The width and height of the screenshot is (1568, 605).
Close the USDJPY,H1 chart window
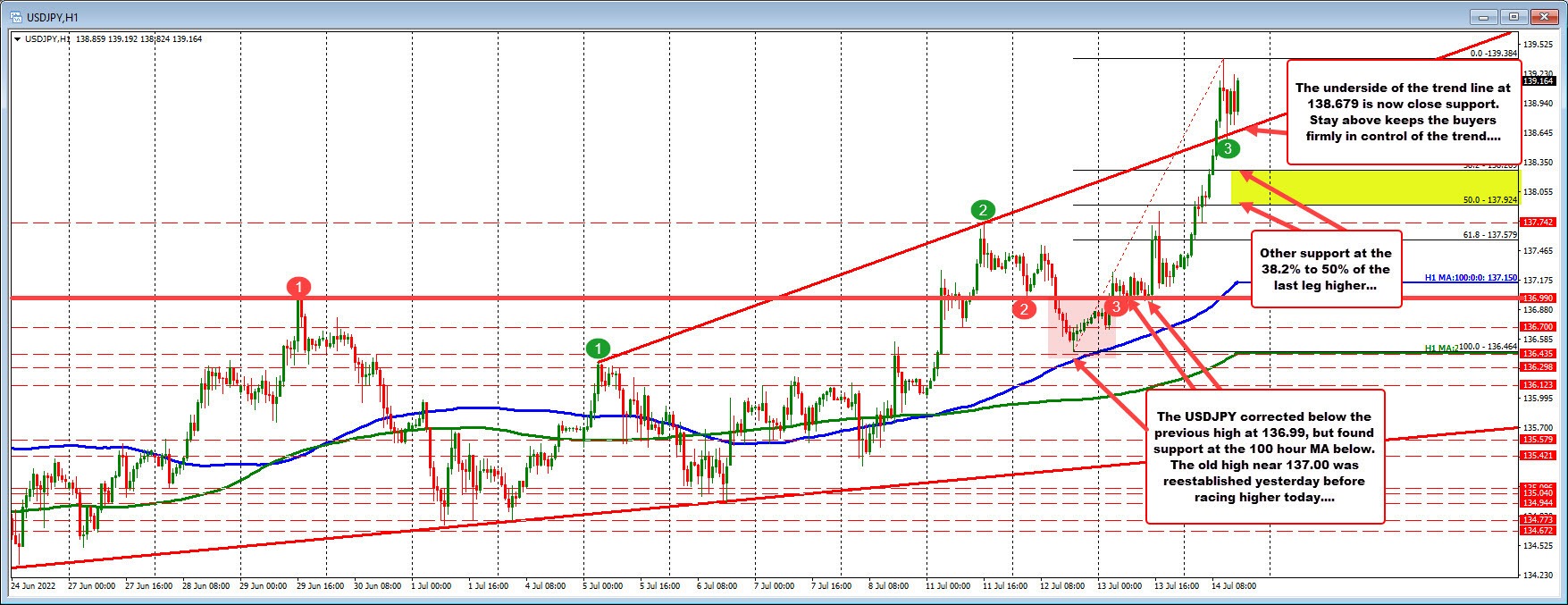(1543, 16)
